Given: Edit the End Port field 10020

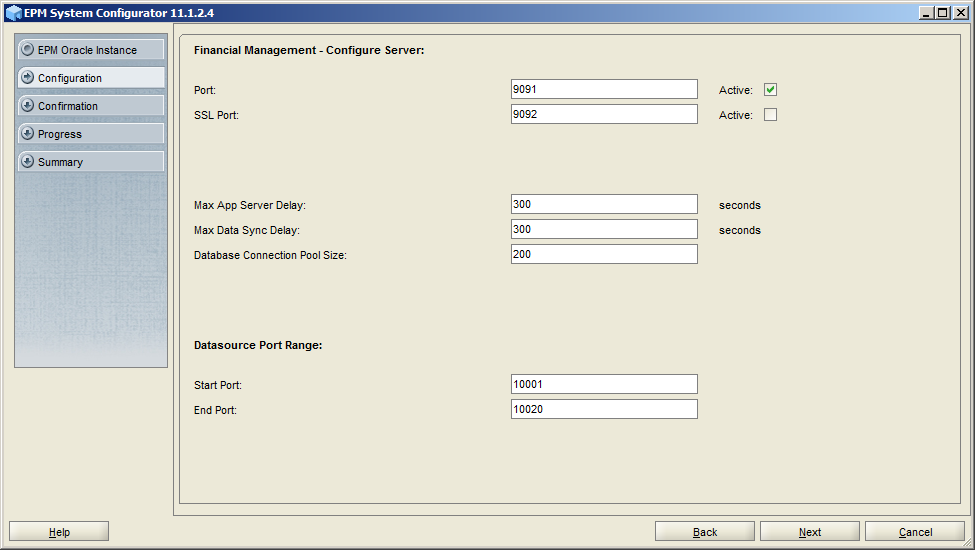Looking at the screenshot, I should click(604, 409).
